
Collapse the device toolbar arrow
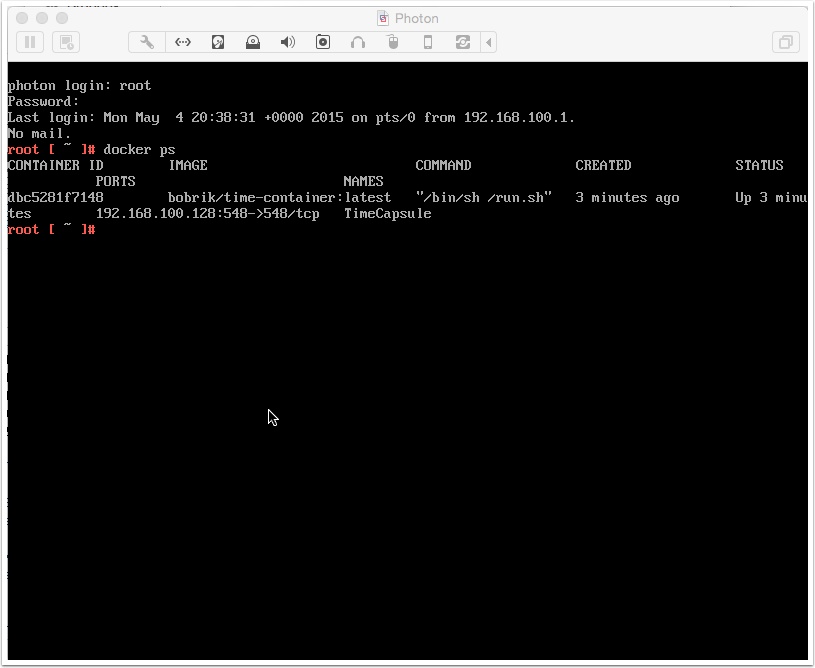[489, 42]
